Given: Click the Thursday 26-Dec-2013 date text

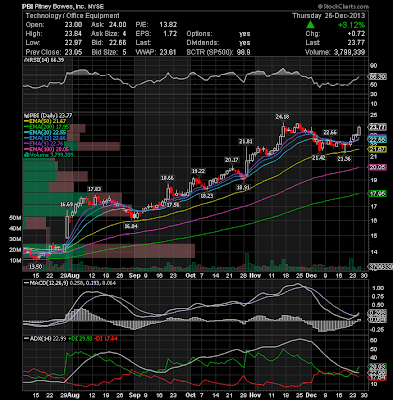Looking at the screenshot, I should point(329,16).
